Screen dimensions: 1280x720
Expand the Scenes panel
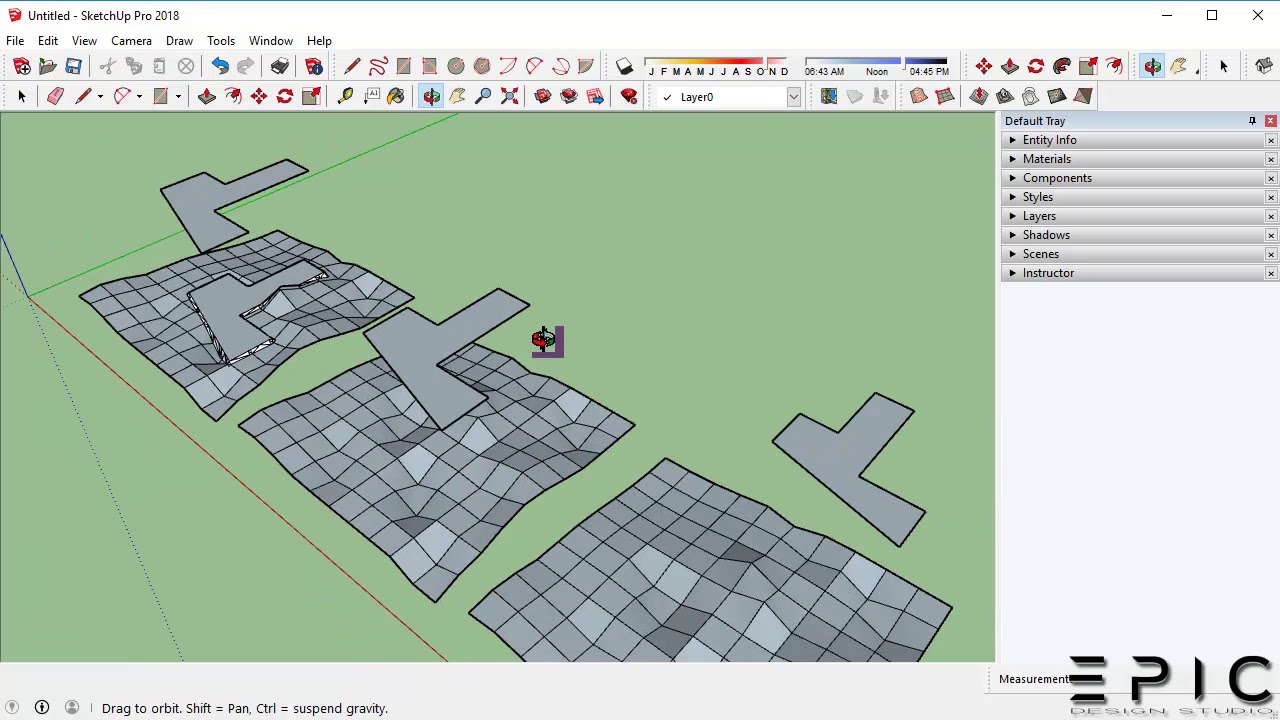[1013, 254]
